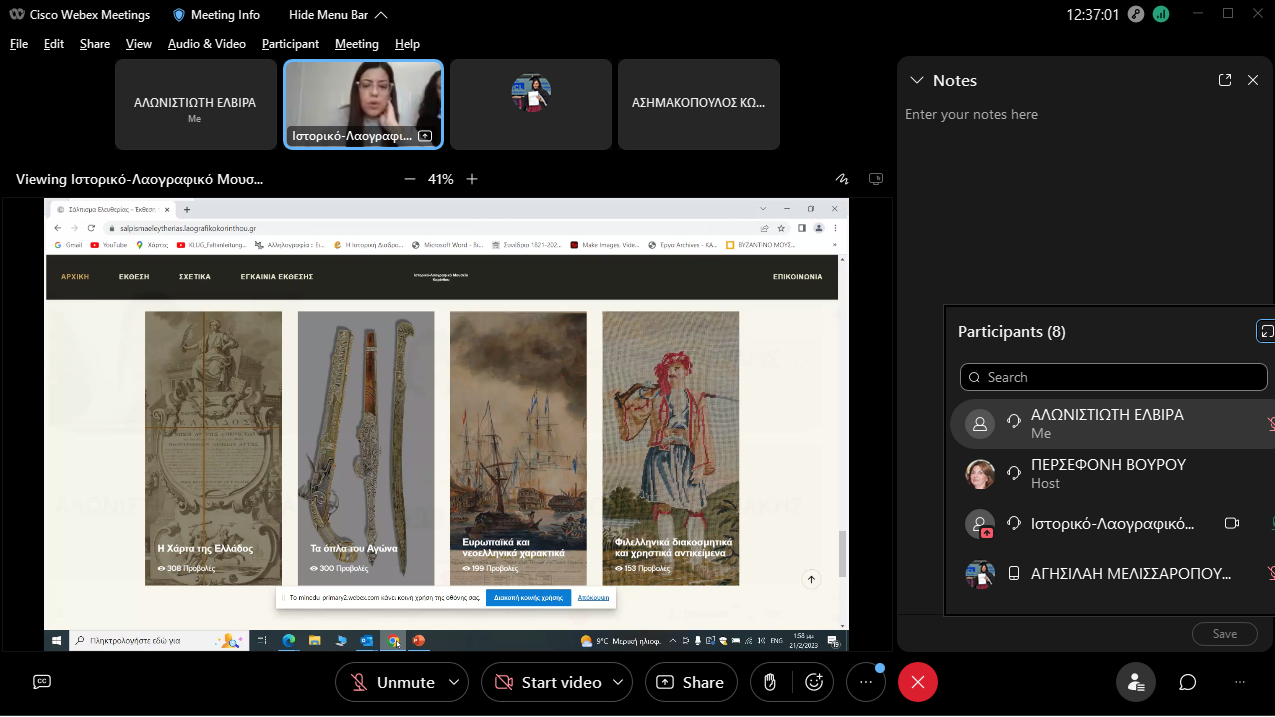The height and width of the screenshot is (717, 1275).
Task: Toggle the Participants panel icon
Action: pos(1136,682)
